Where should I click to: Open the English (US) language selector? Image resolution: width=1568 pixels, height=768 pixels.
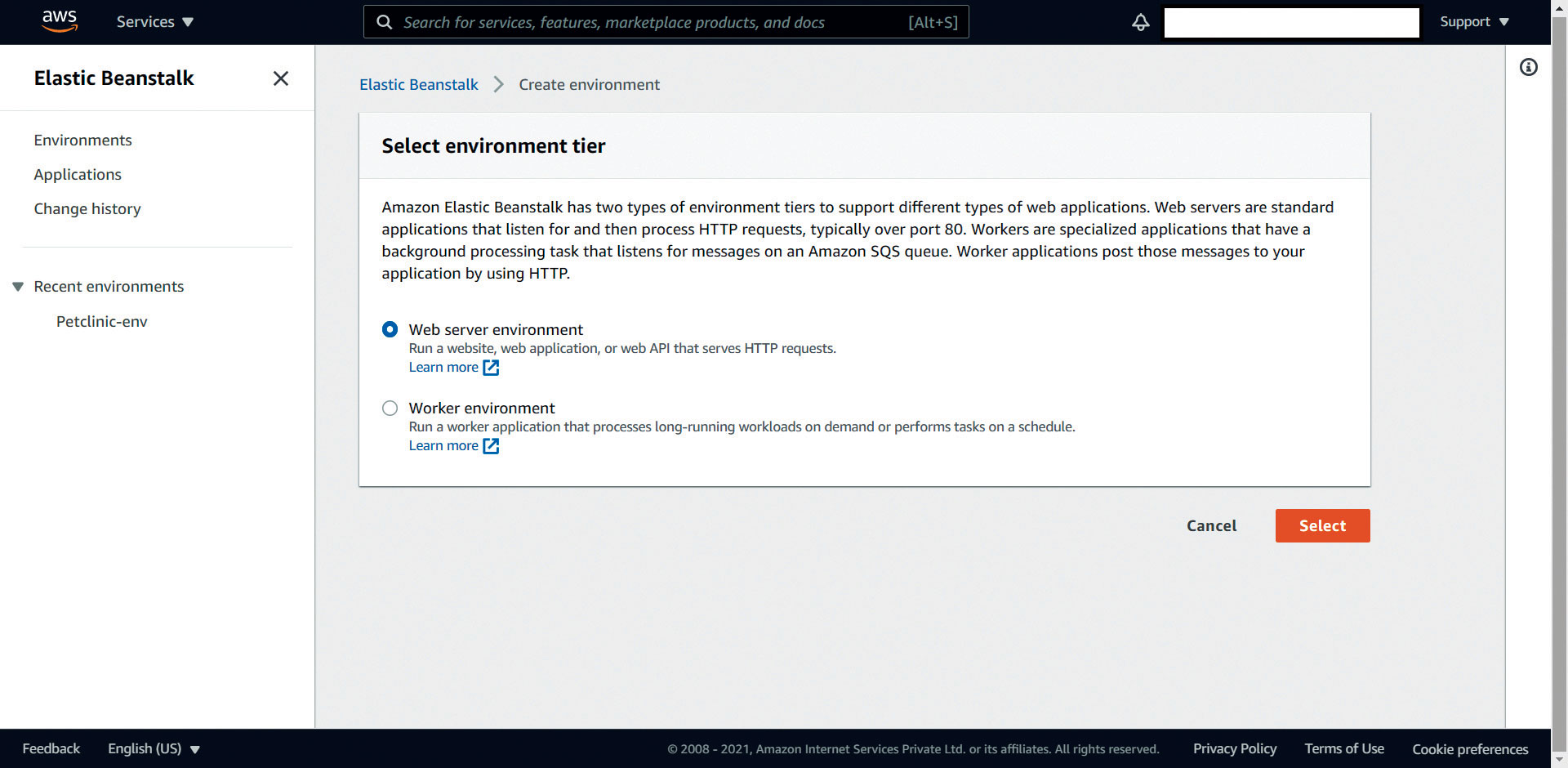pos(154,748)
